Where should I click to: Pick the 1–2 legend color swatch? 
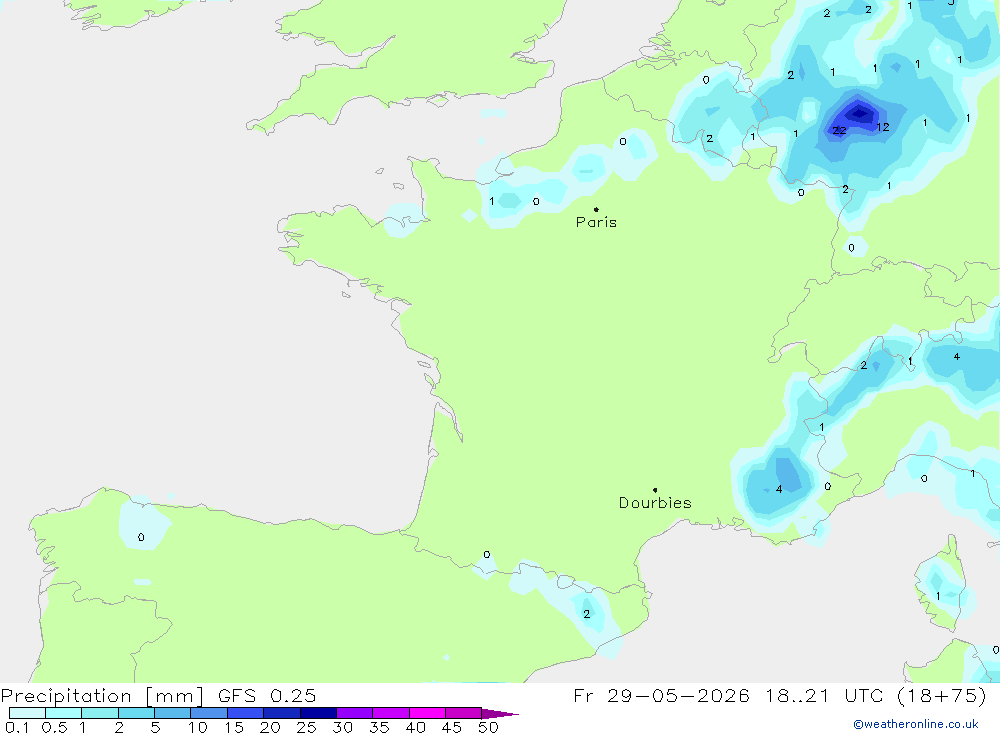click(100, 713)
